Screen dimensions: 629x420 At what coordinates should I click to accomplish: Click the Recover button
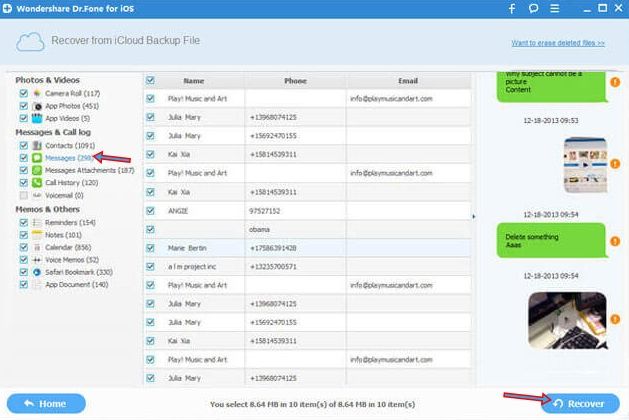[x=580, y=404]
